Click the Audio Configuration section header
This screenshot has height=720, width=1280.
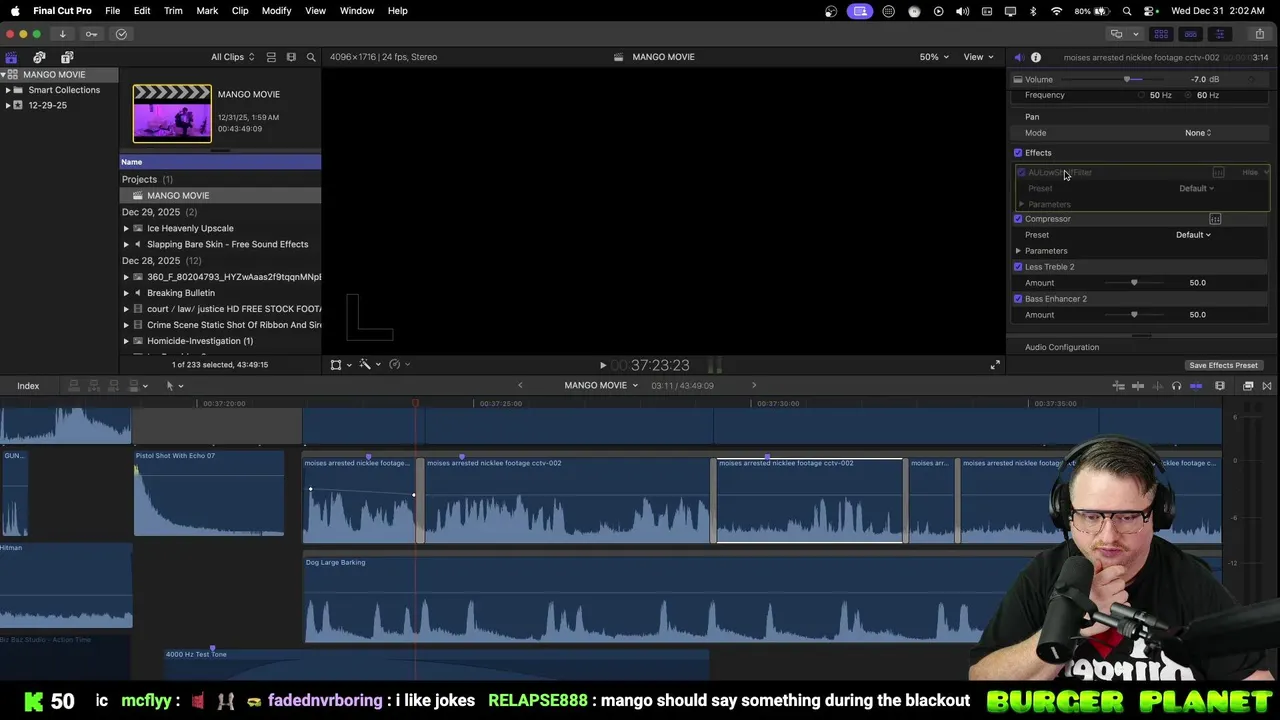[x=1062, y=347]
